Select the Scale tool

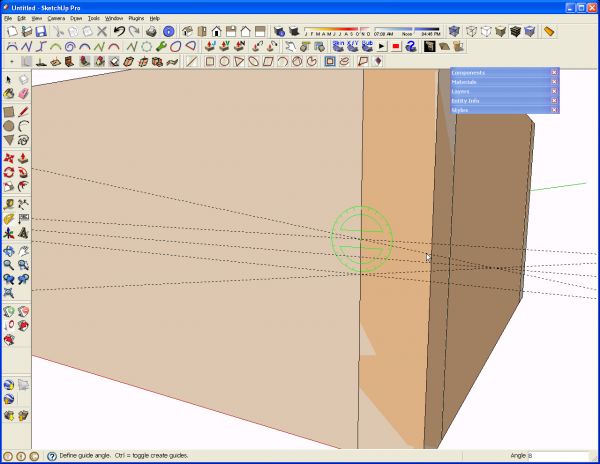coord(9,187)
